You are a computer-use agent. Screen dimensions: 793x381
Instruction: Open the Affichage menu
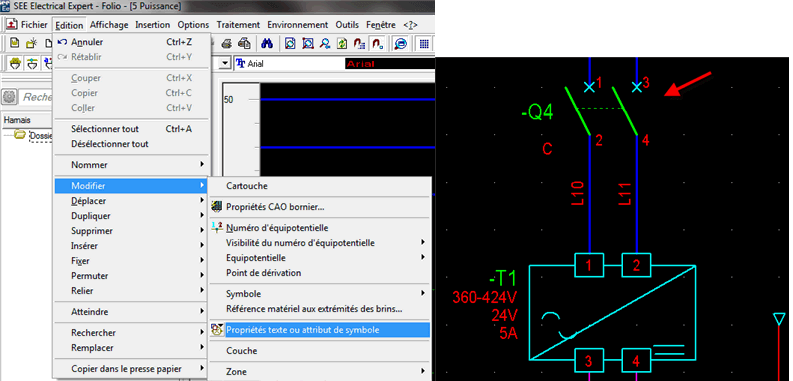tap(109, 25)
